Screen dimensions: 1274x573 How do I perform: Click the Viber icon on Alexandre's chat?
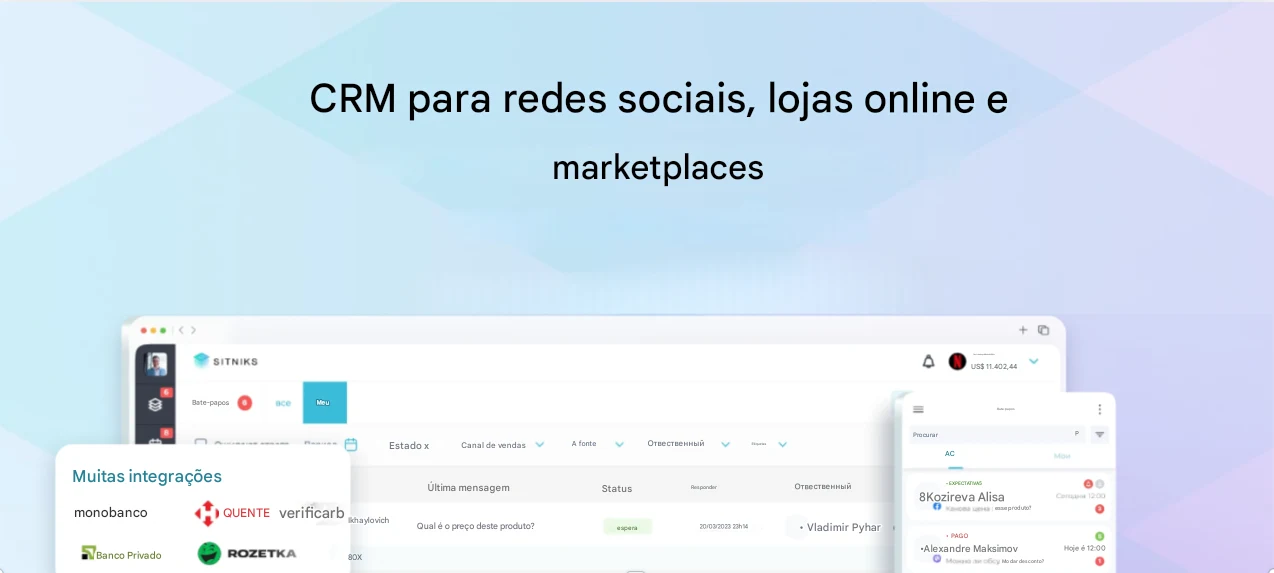937,559
